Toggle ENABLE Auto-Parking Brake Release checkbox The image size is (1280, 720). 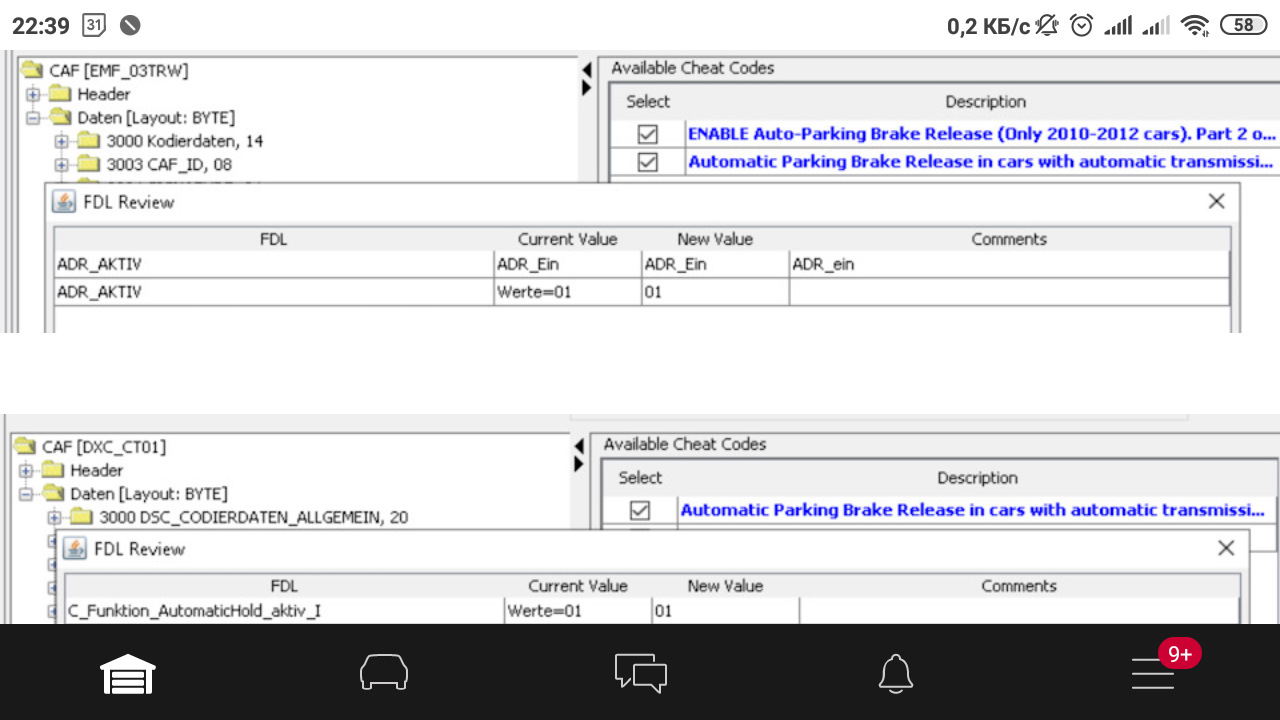point(648,133)
